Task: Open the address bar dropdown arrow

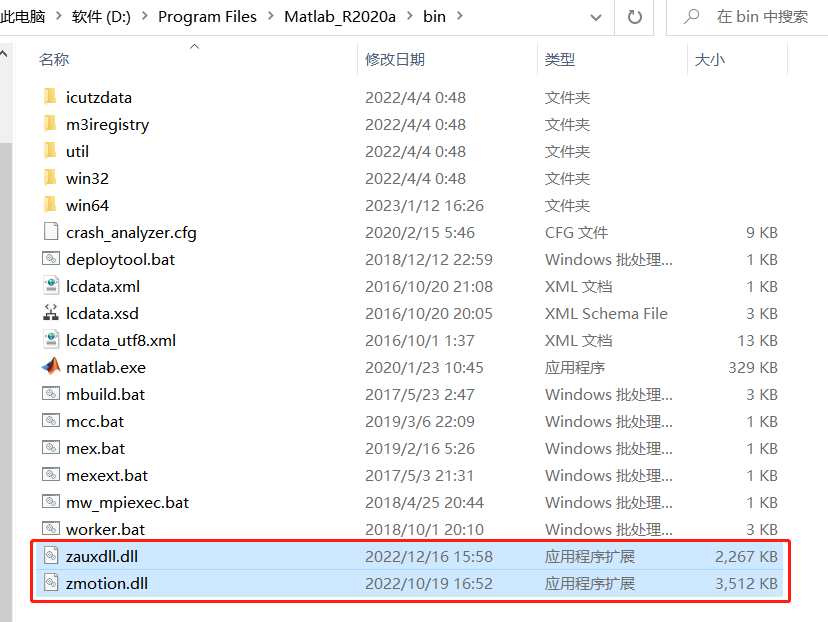Action: pos(595,17)
